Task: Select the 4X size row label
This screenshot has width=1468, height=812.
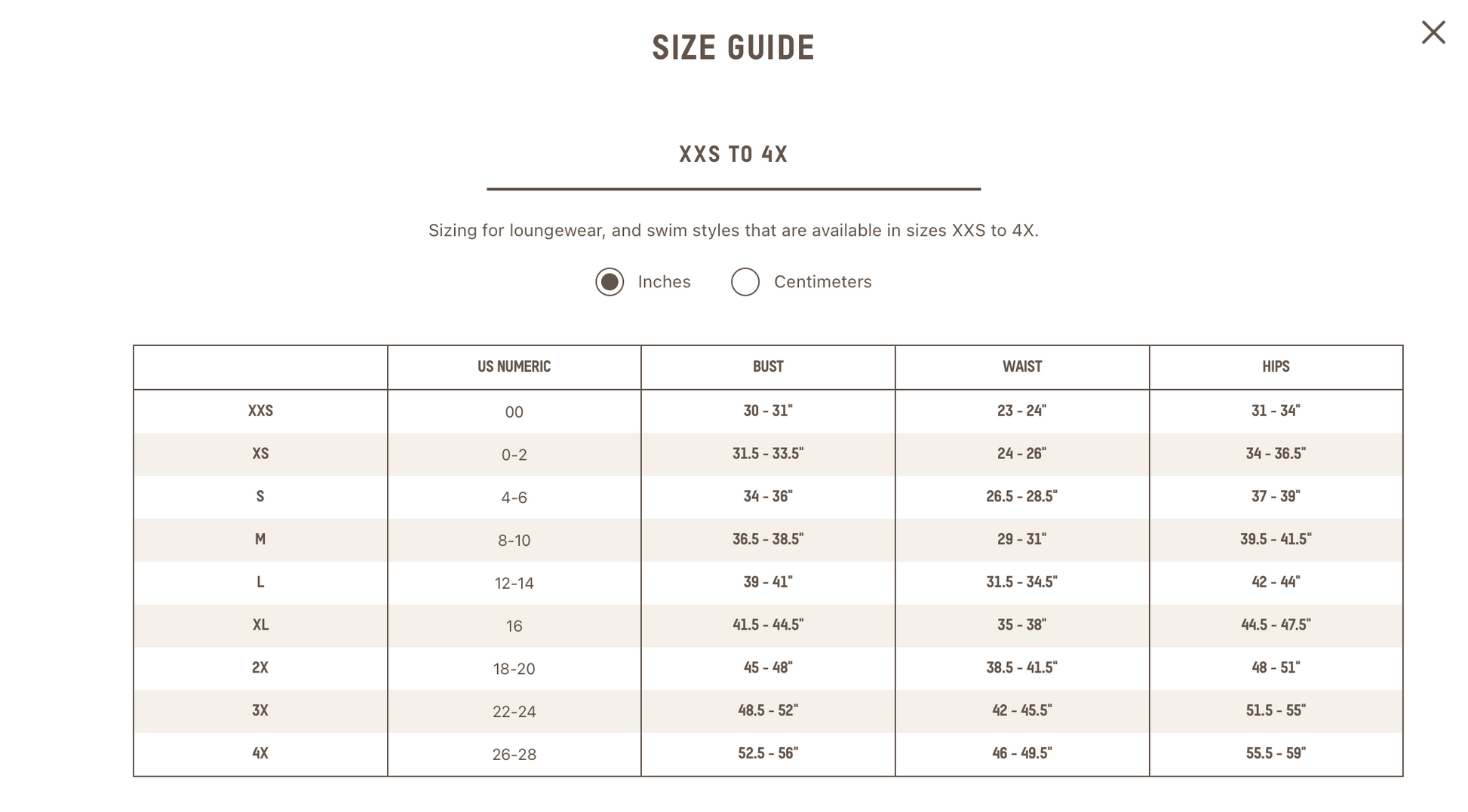Action: (260, 753)
